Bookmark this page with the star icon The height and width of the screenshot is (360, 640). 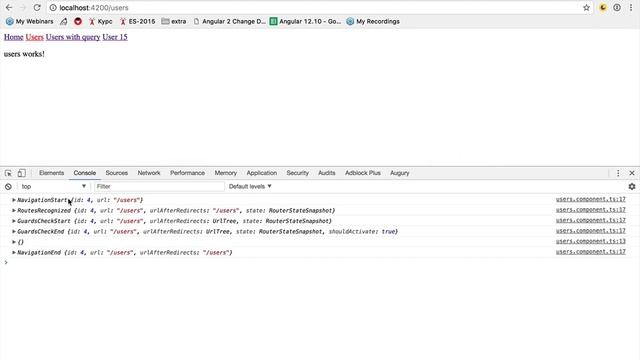pos(586,8)
